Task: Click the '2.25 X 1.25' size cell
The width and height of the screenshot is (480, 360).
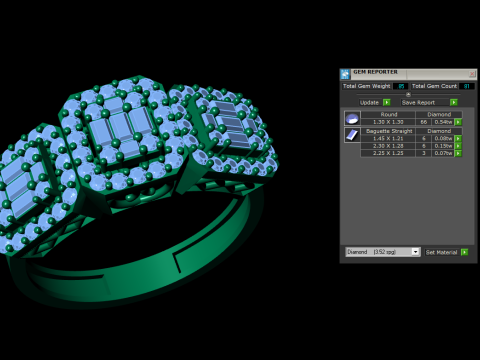Action: click(x=388, y=153)
